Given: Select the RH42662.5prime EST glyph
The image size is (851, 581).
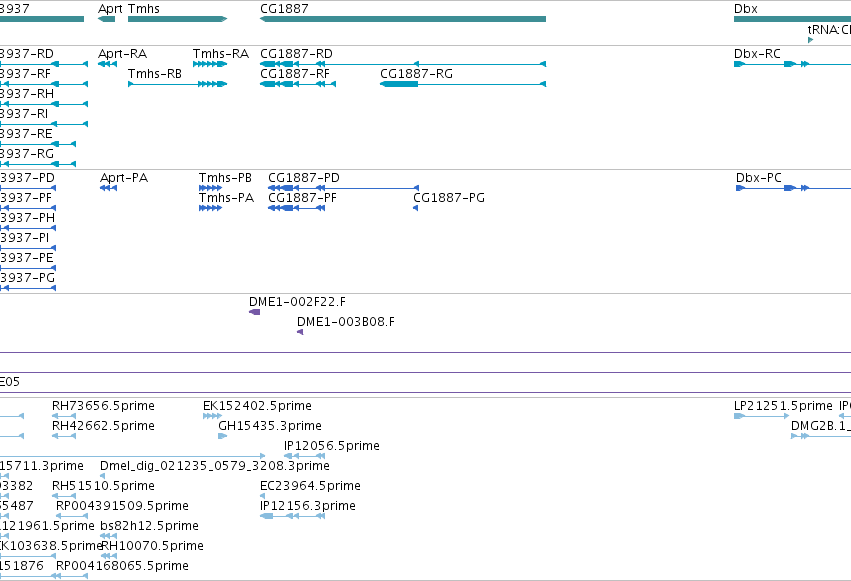Looking at the screenshot, I should coord(63,436).
